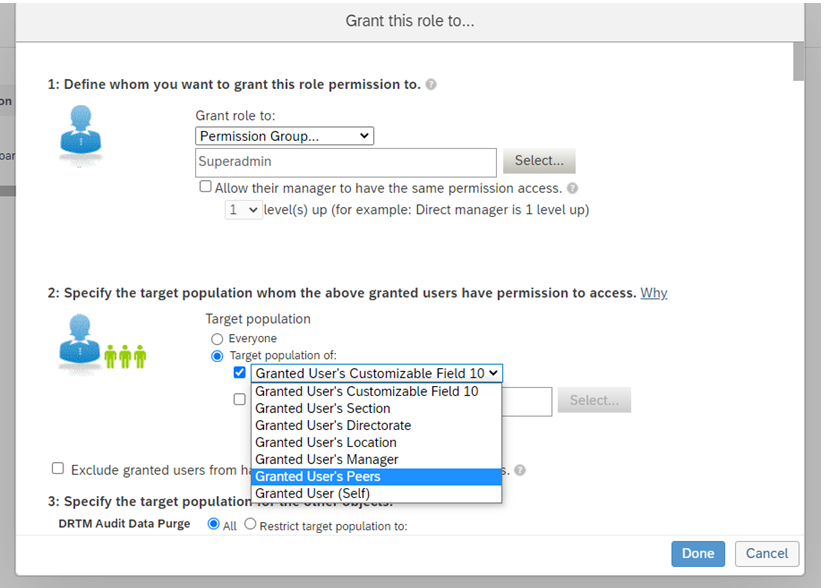This screenshot has height=588, width=826.
Task: Click help icon beside step 1 heading
Action: (431, 84)
